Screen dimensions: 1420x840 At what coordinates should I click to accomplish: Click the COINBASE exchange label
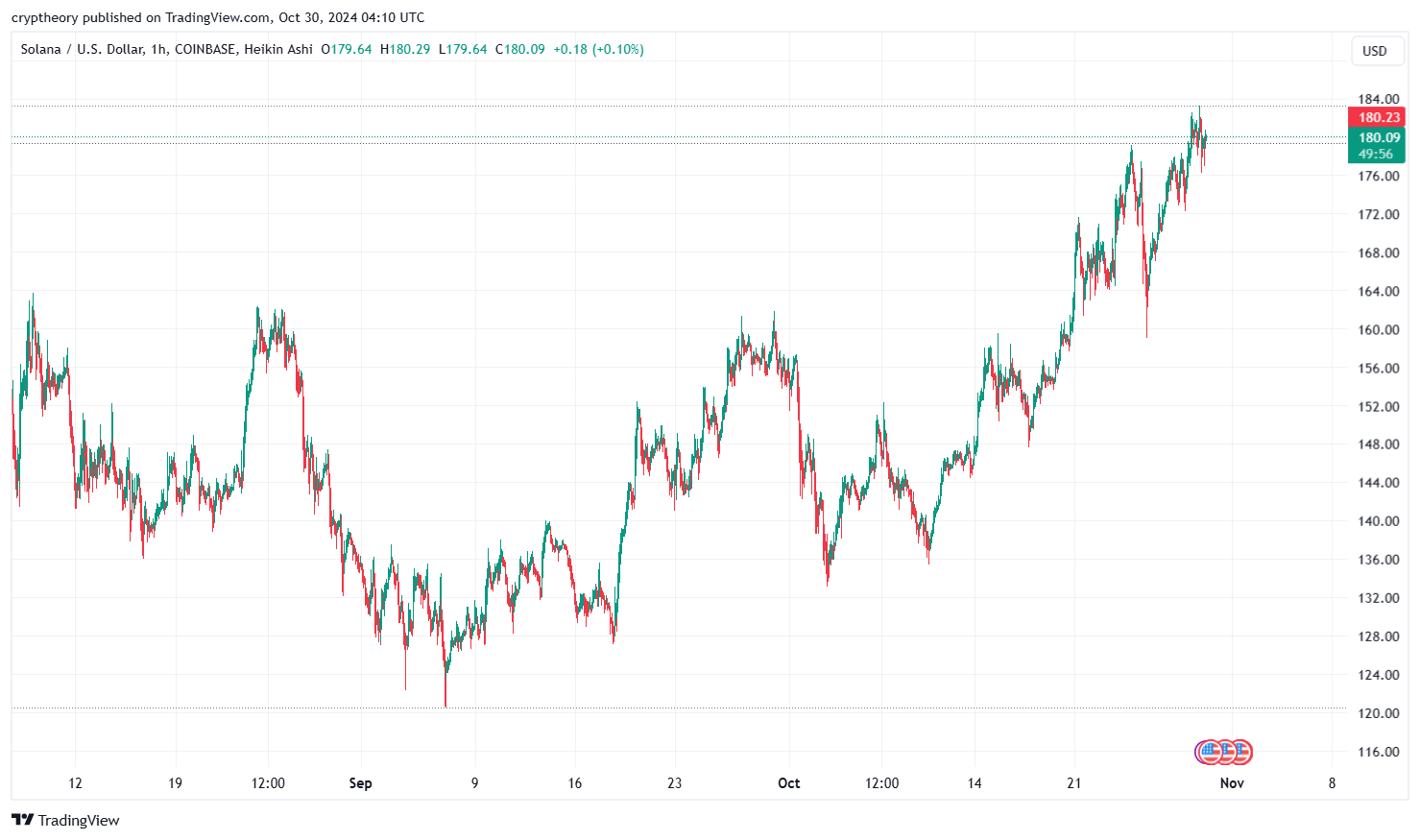coord(205,49)
